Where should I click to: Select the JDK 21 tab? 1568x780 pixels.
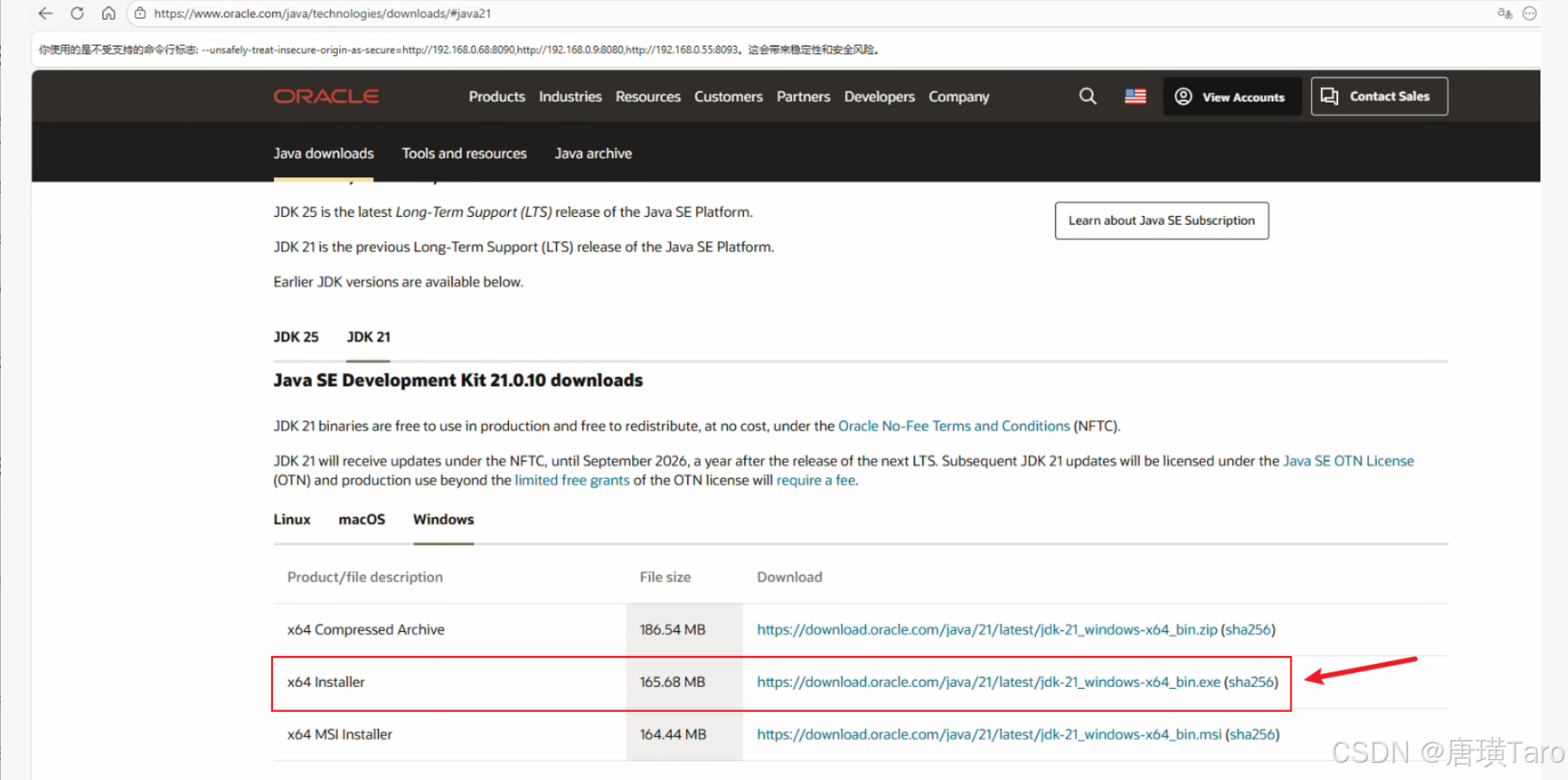tap(369, 337)
